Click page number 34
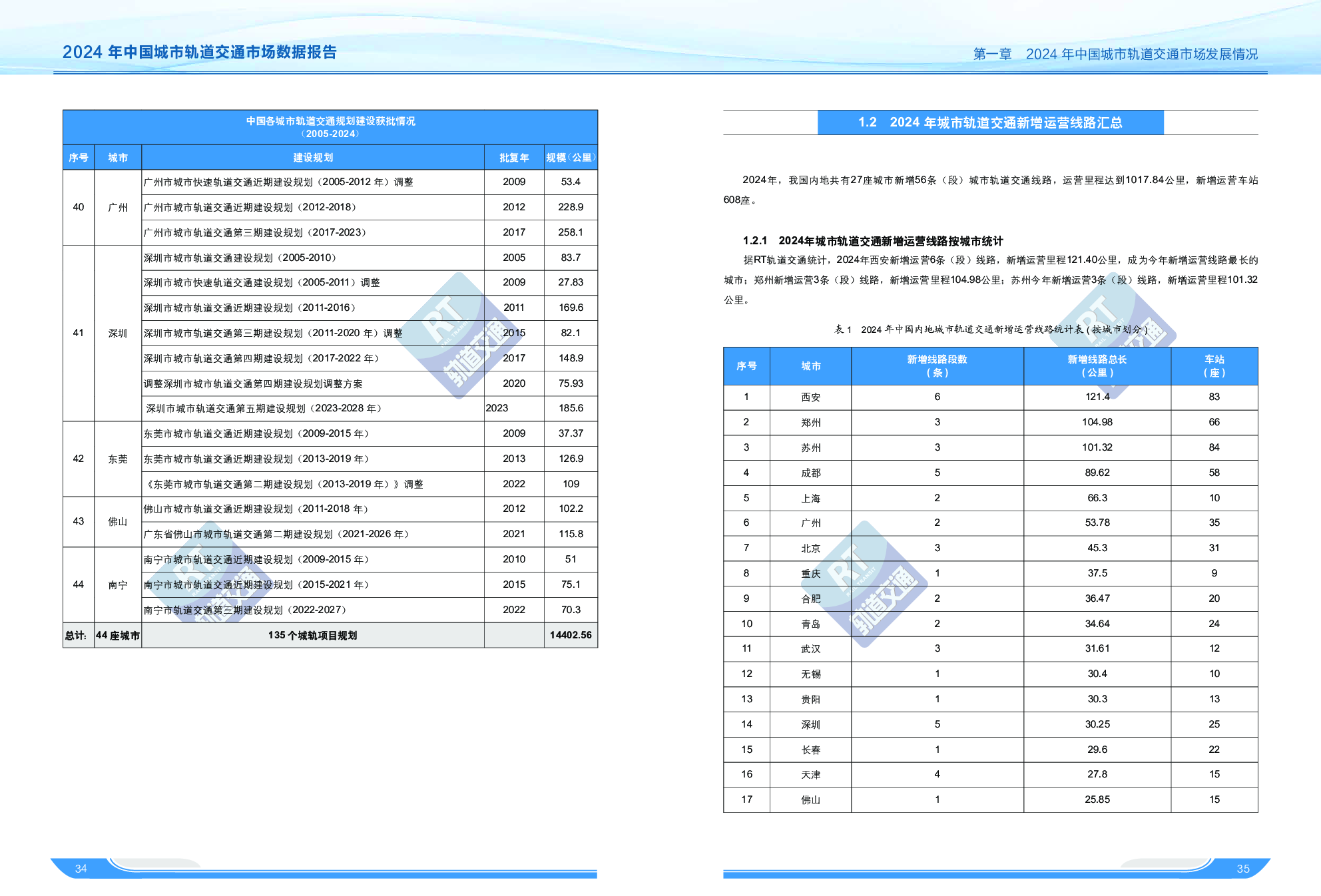The image size is (1321, 896). (x=81, y=868)
